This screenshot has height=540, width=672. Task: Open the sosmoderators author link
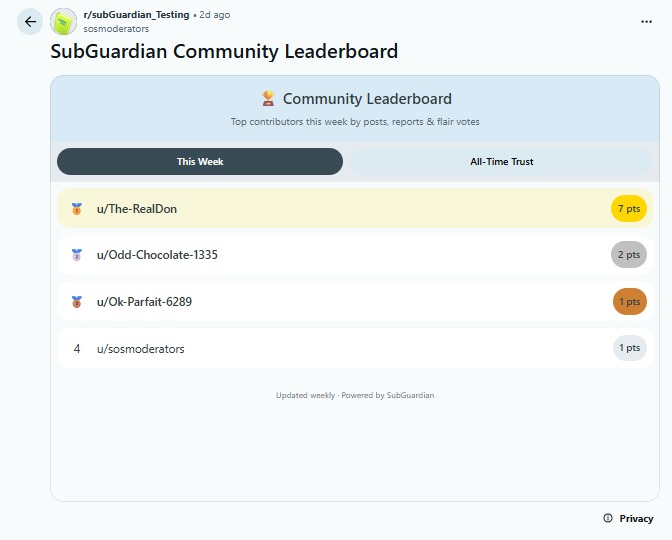point(116,29)
